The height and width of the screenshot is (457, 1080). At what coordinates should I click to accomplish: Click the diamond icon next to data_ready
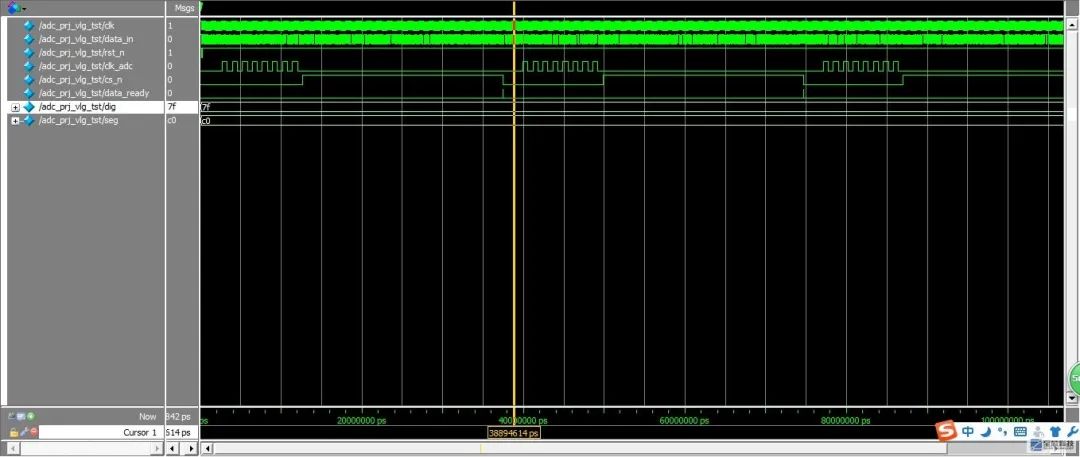point(28,93)
